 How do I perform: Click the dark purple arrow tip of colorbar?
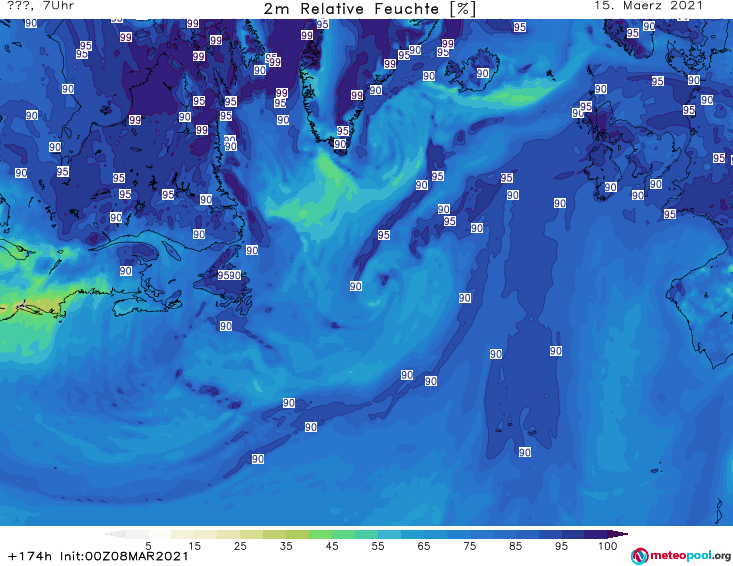[x=618, y=534]
